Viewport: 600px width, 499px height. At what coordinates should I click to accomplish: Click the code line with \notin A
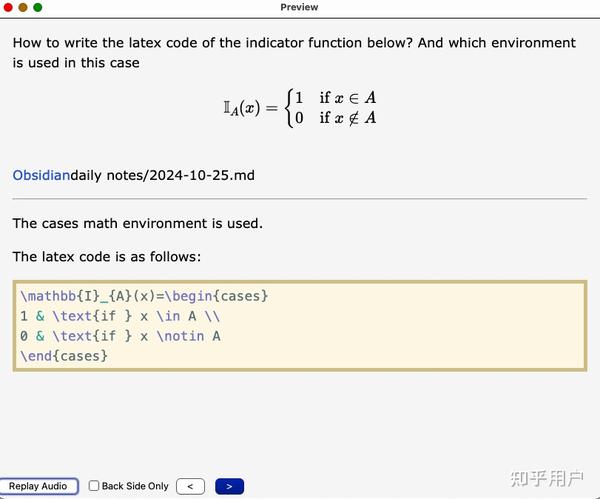click(x=120, y=336)
